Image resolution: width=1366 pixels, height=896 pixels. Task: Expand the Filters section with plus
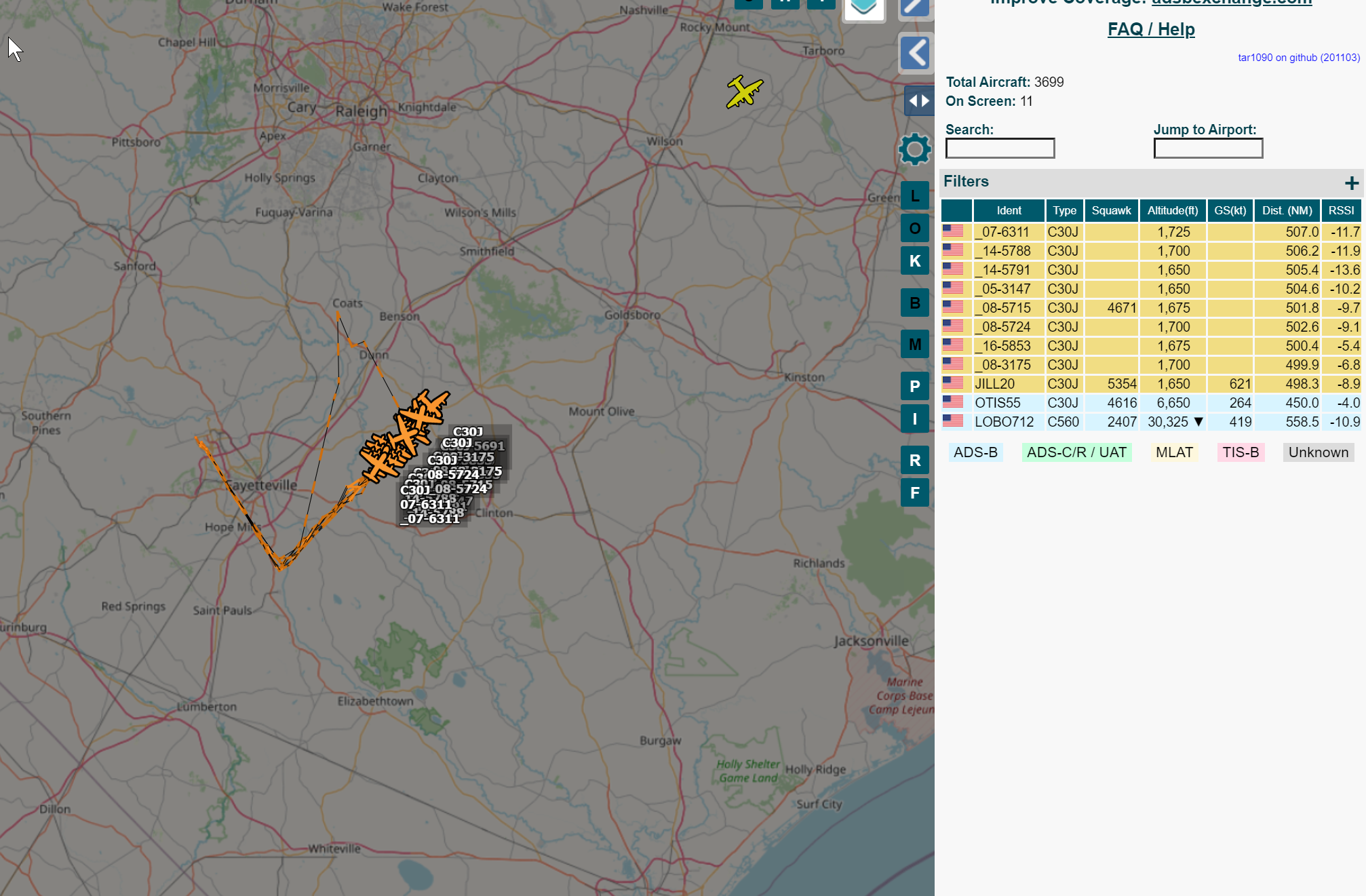click(1351, 182)
